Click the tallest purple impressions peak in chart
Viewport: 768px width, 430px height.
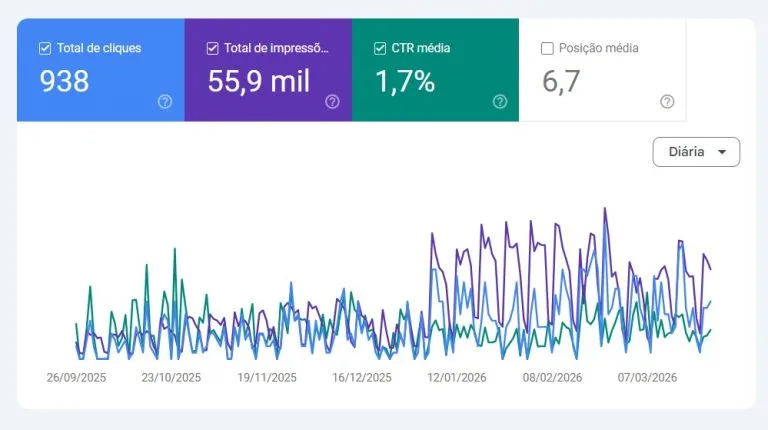[x=605, y=209]
